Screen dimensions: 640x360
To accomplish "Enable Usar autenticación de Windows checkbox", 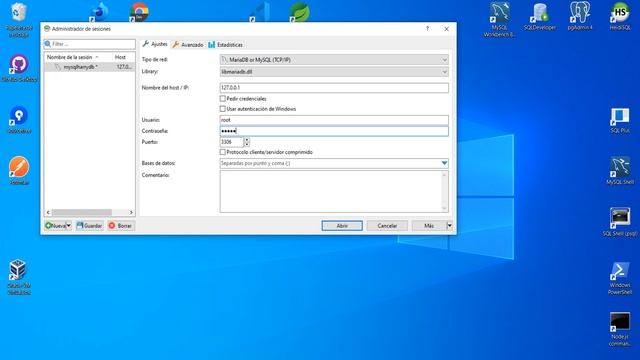I will click(x=222, y=109).
